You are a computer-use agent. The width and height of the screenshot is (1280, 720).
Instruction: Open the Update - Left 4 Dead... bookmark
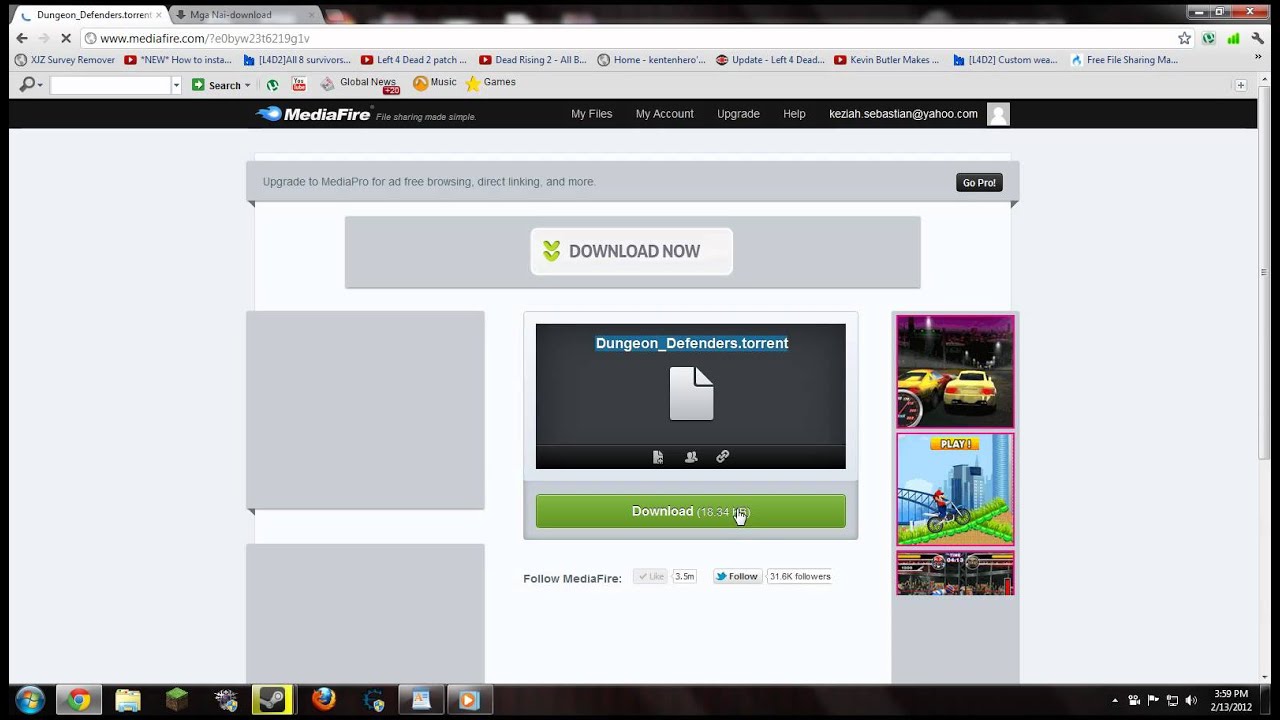tap(770, 60)
